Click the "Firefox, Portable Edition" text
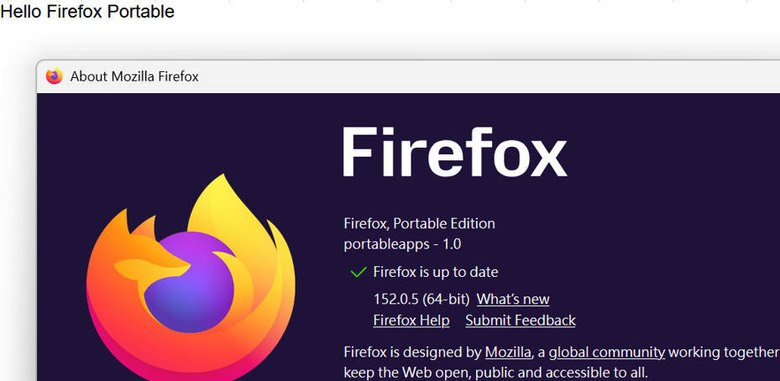This screenshot has width=780, height=381. (x=419, y=224)
